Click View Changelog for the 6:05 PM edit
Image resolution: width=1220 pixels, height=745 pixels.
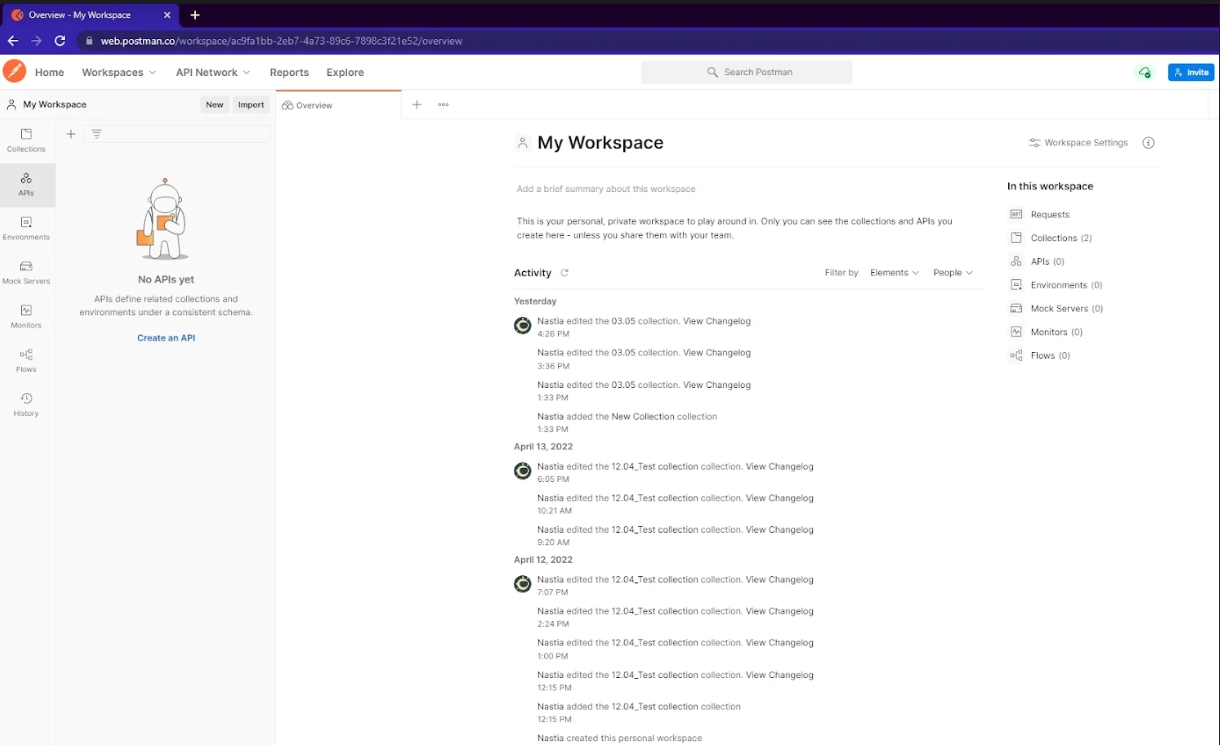point(779,466)
